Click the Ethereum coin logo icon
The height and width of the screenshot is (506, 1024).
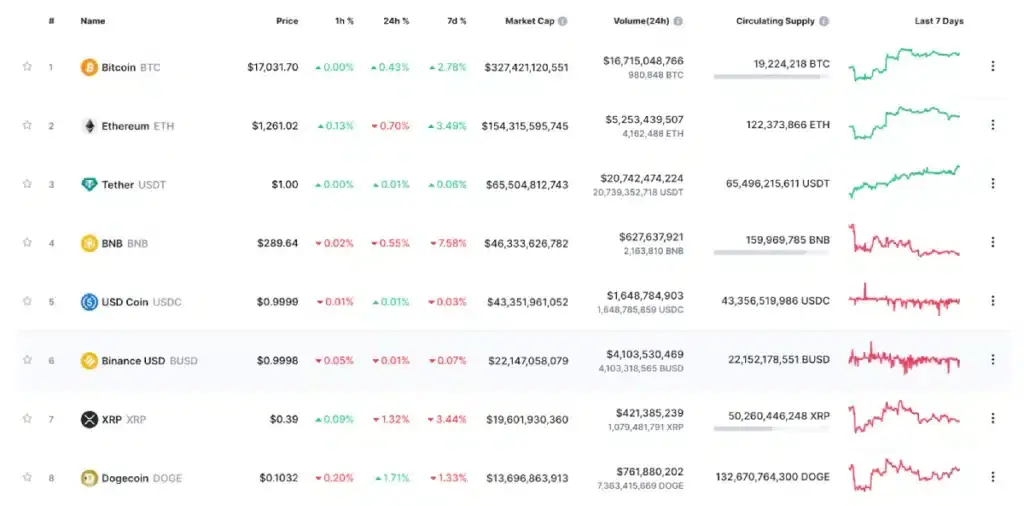(x=89, y=126)
